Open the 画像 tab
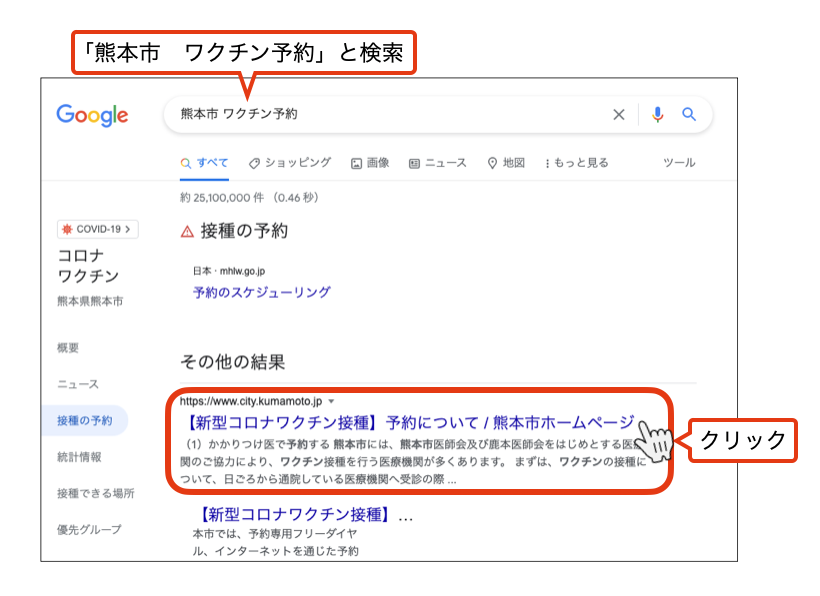Viewport: 820px width, 596px height. click(x=370, y=163)
